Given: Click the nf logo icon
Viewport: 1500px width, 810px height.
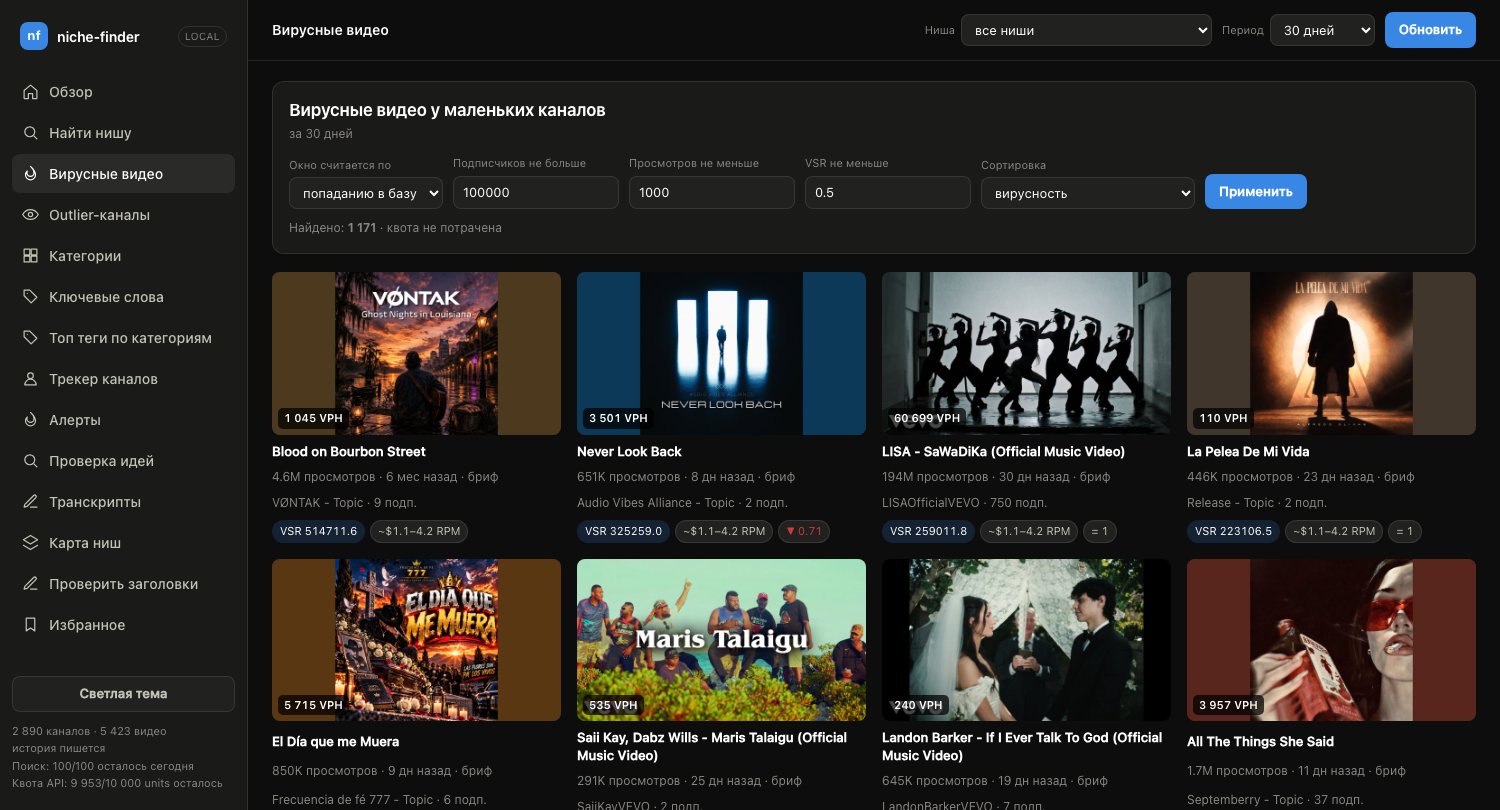Looking at the screenshot, I should pyautogui.click(x=34, y=36).
